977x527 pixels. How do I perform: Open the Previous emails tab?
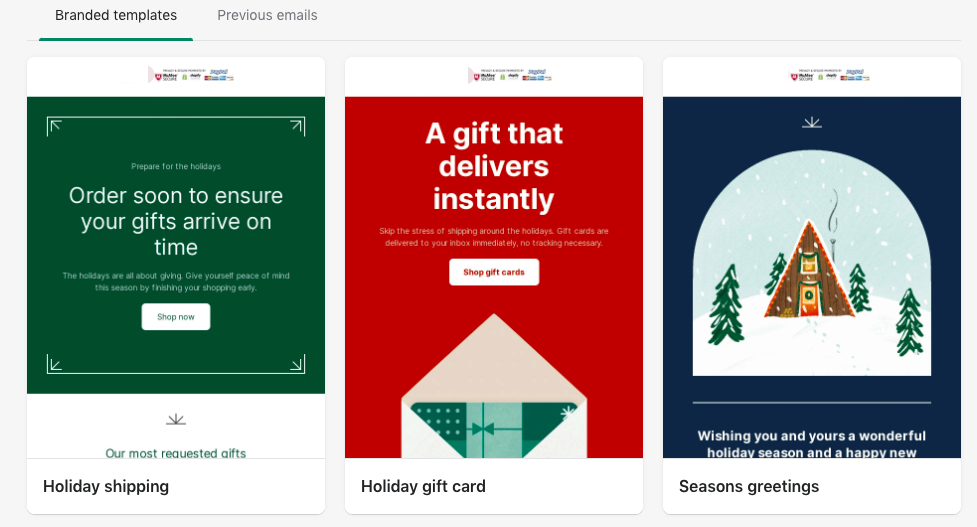267,16
